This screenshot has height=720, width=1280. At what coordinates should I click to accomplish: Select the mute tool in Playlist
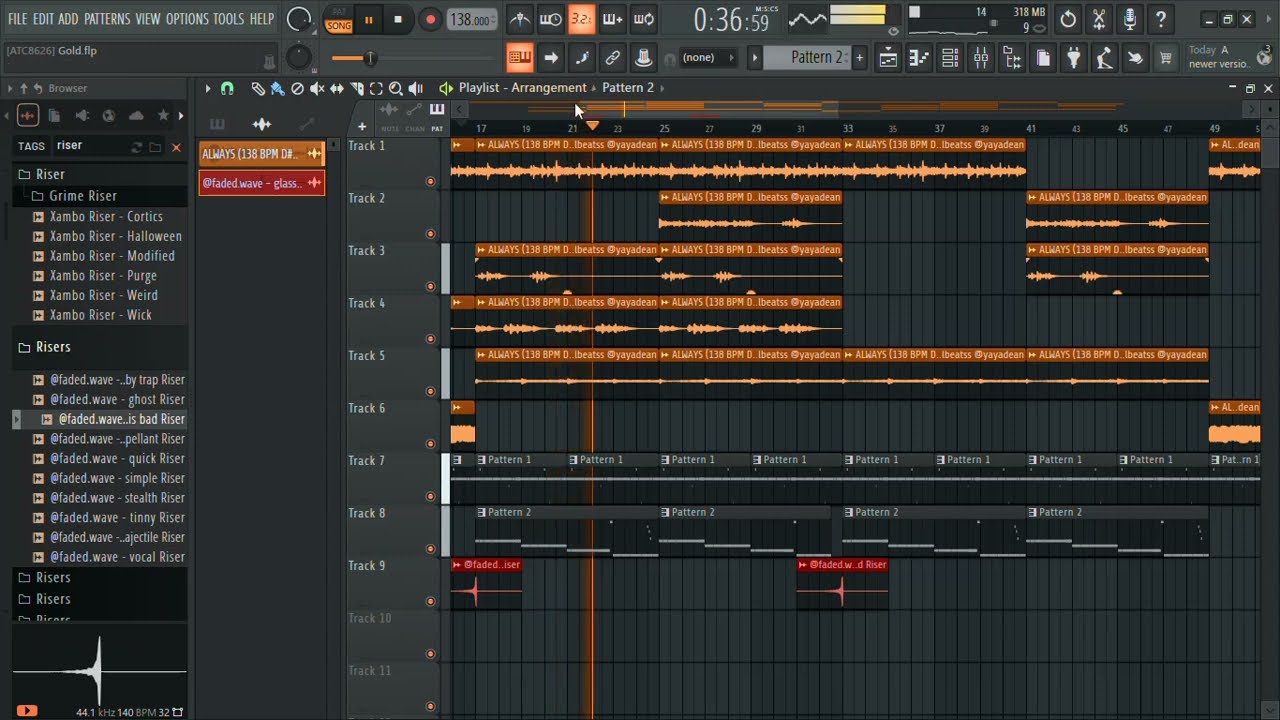pyautogui.click(x=317, y=88)
